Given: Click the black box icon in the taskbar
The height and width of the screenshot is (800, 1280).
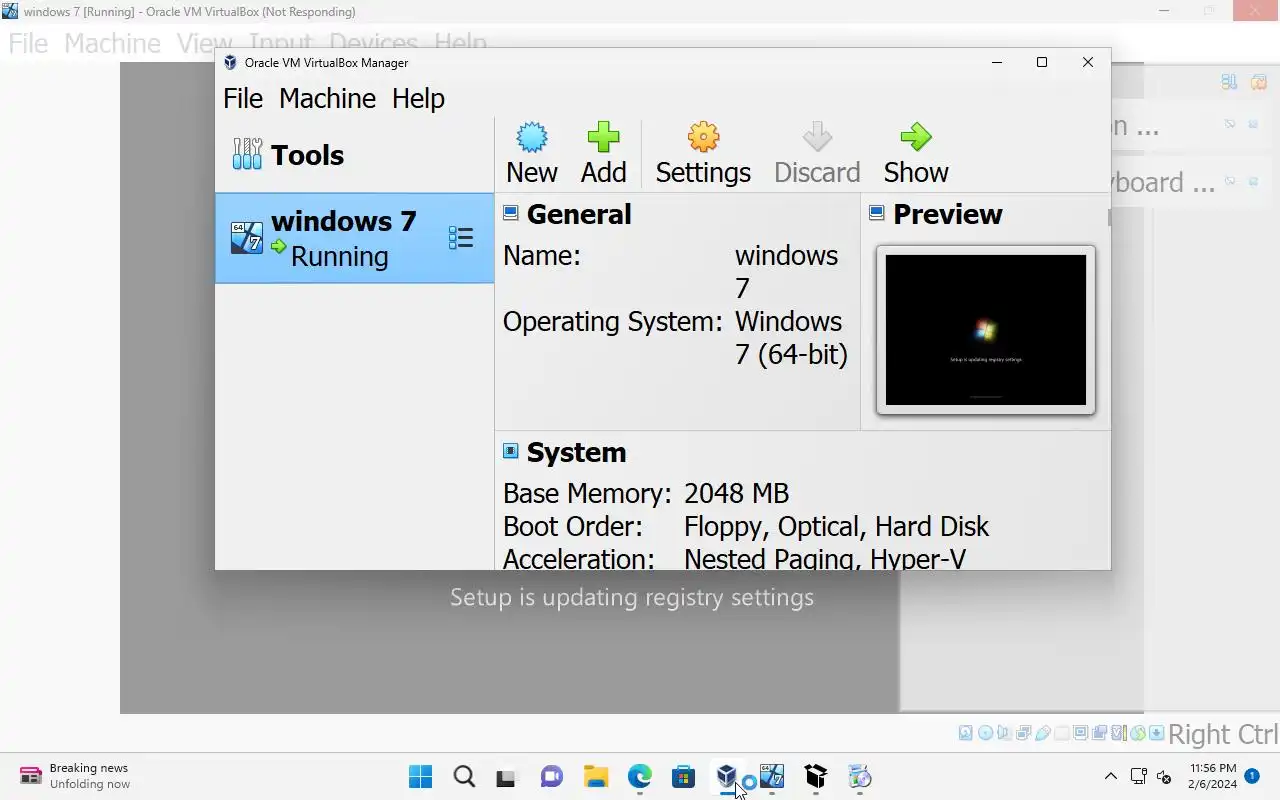Looking at the screenshot, I should pyautogui.click(x=815, y=776).
